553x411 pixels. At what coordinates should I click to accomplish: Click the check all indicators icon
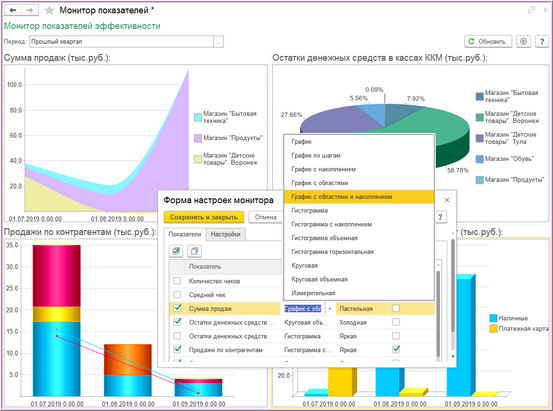point(176,251)
